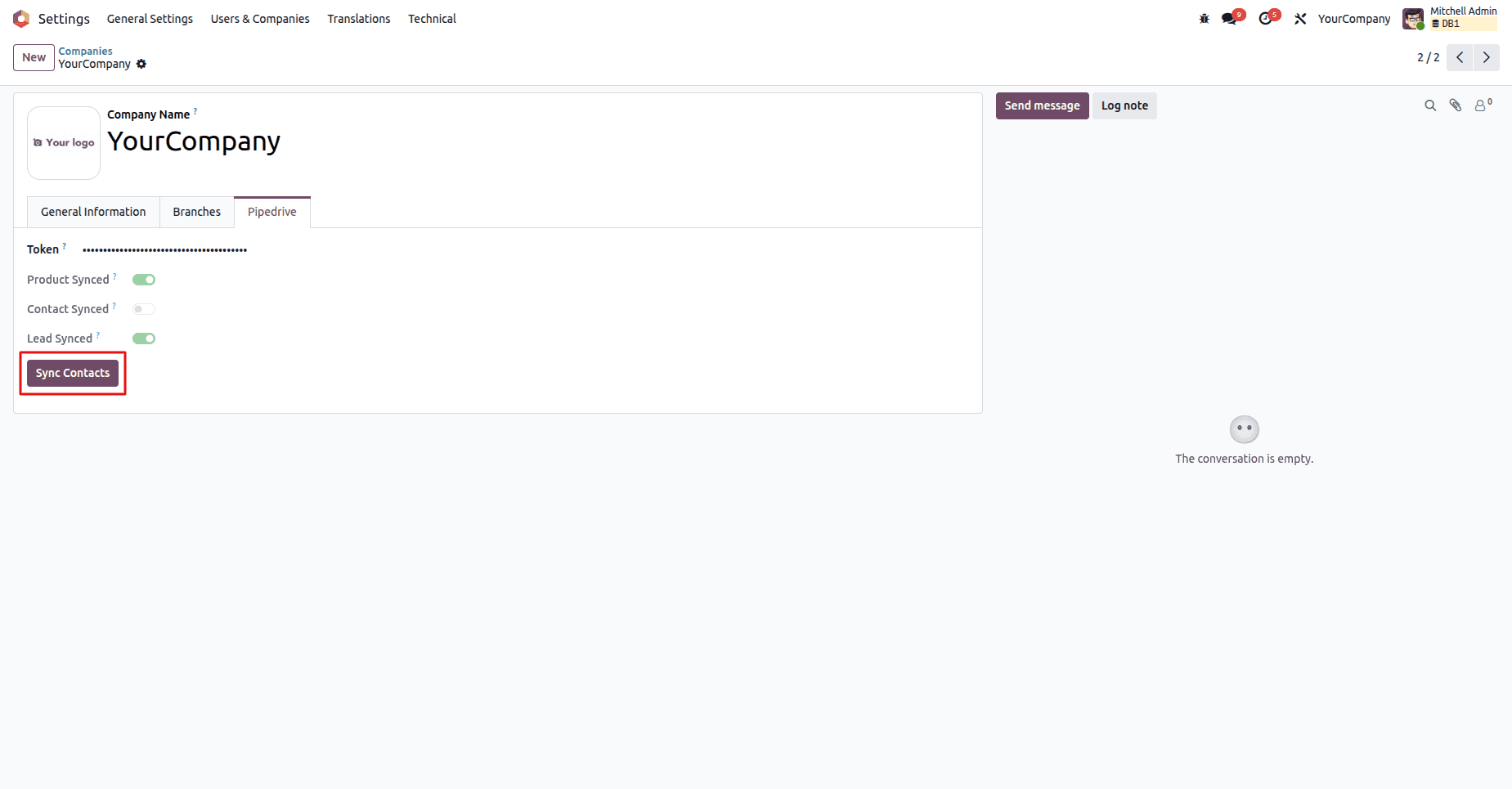Click the Token help question mark
Viewport: 1512px width, 789px height.
65,245
